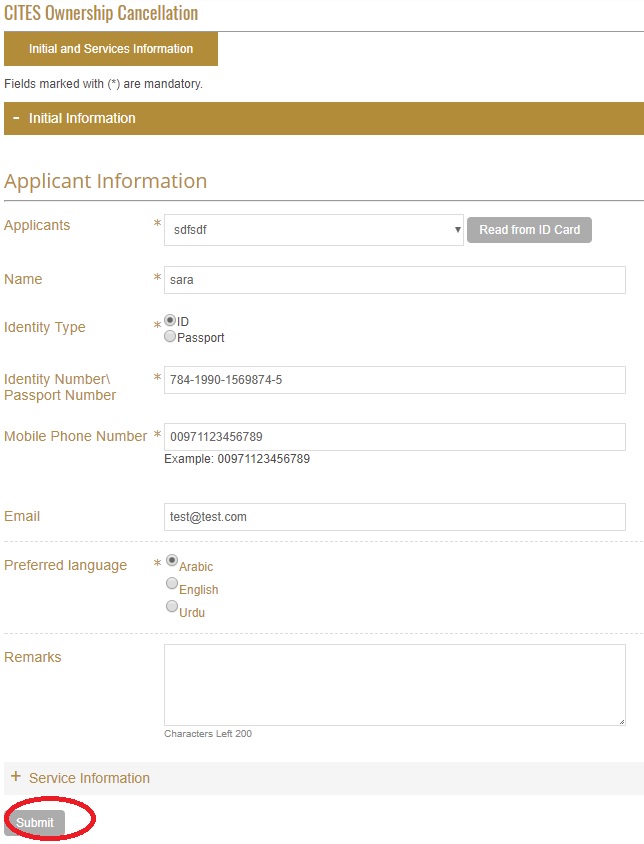Choose Passport as identity type
The height and width of the screenshot is (844, 644).
[x=170, y=337]
